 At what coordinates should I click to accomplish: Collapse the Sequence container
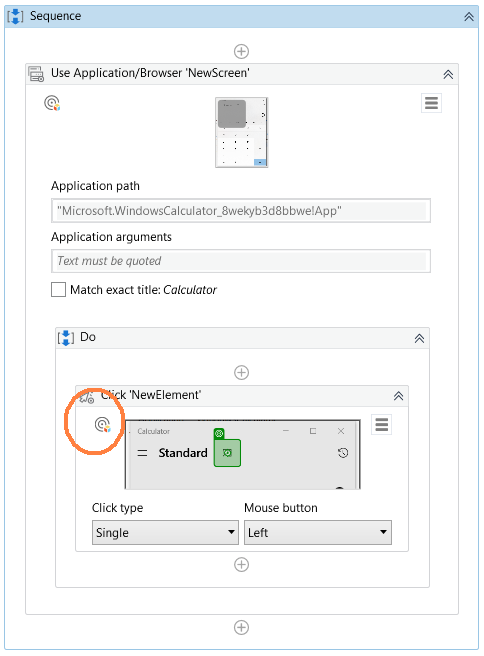pos(469,17)
